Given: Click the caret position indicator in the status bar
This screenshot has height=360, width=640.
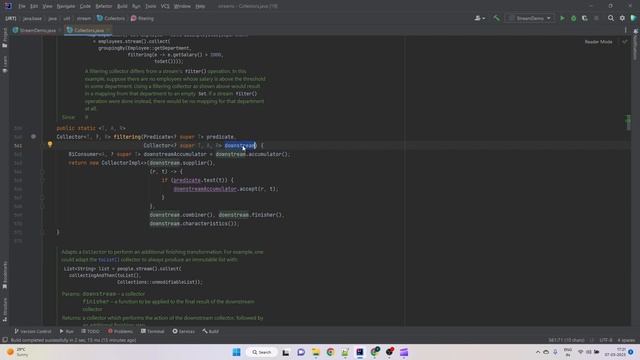Looking at the screenshot, I should coord(566,340).
